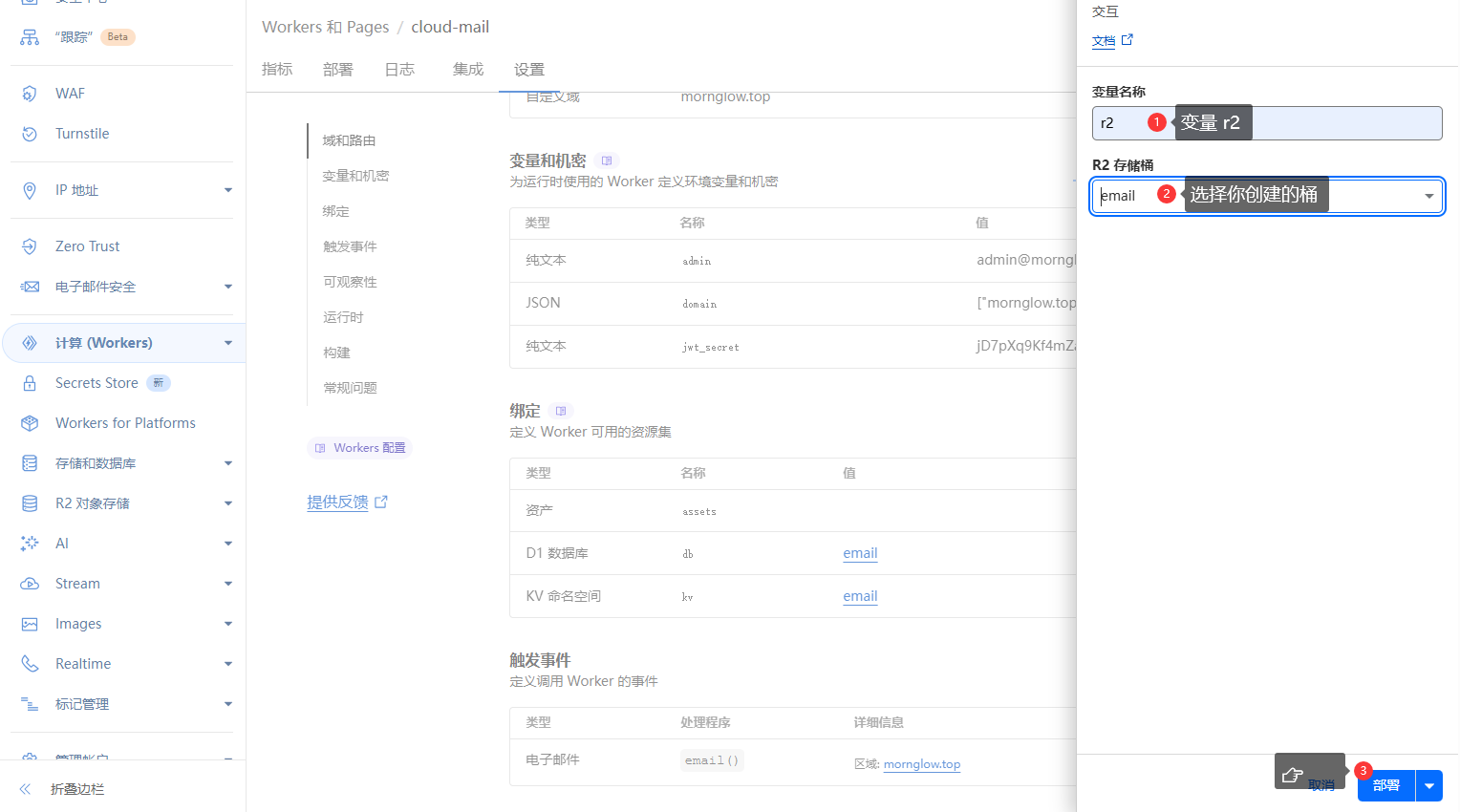1460x812 pixels.
Task: Click the WAF shield icon in sidebar
Action: 30,94
